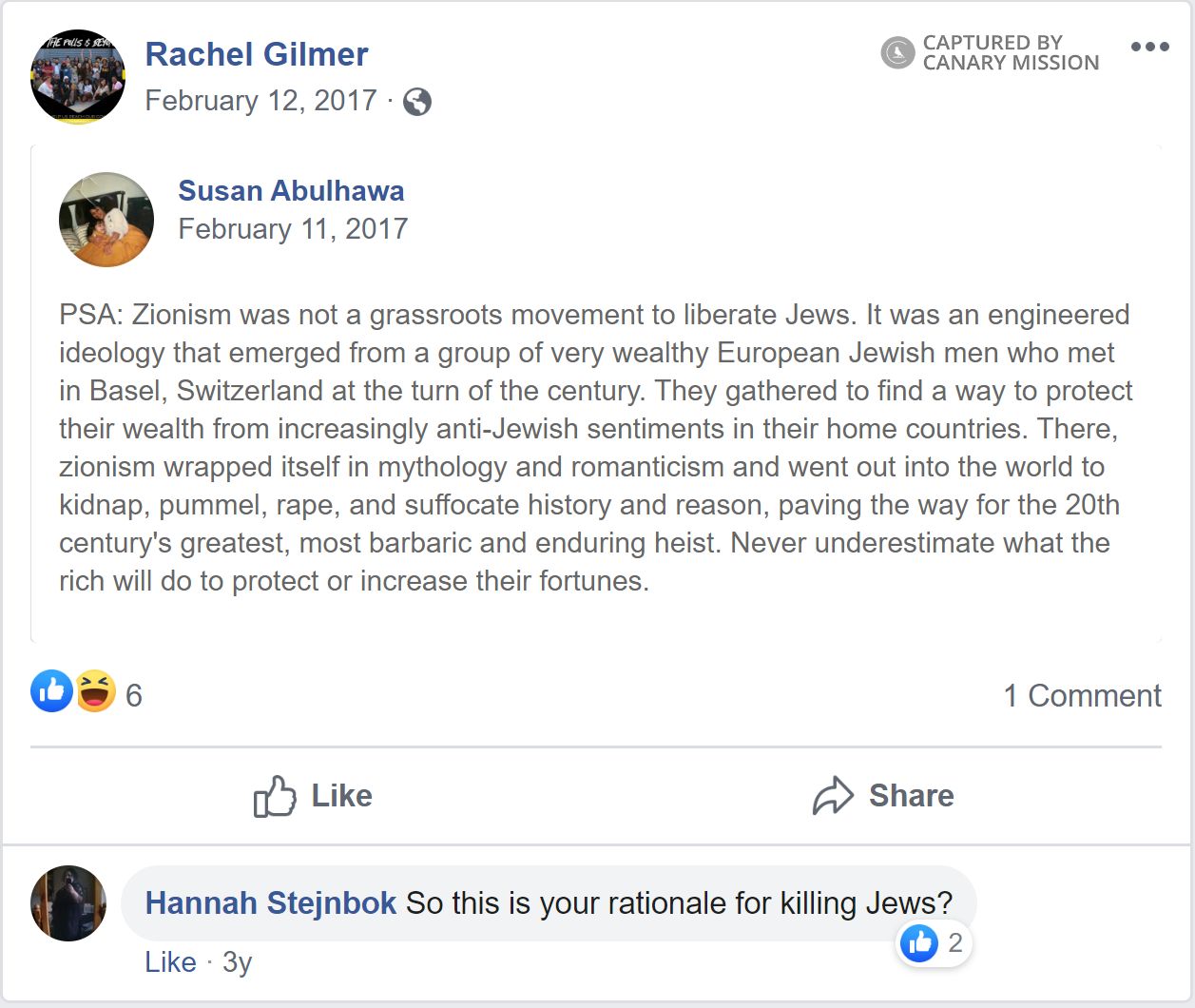1195x1008 pixels.
Task: Open the February 12, 2017 post timestamp
Action: coord(260,101)
